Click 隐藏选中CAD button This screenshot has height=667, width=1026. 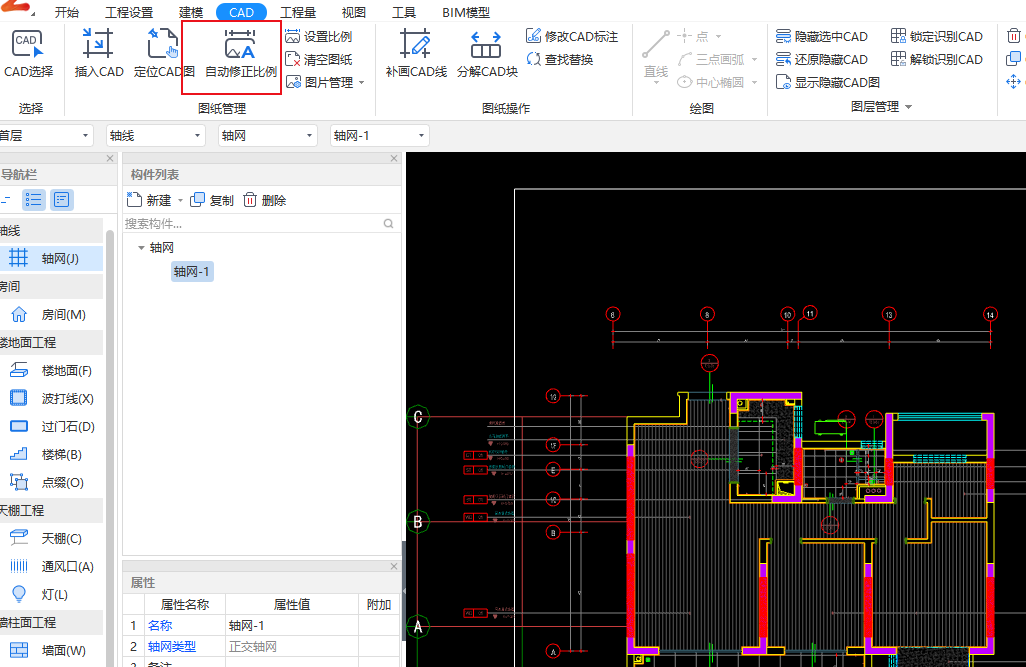pos(822,37)
